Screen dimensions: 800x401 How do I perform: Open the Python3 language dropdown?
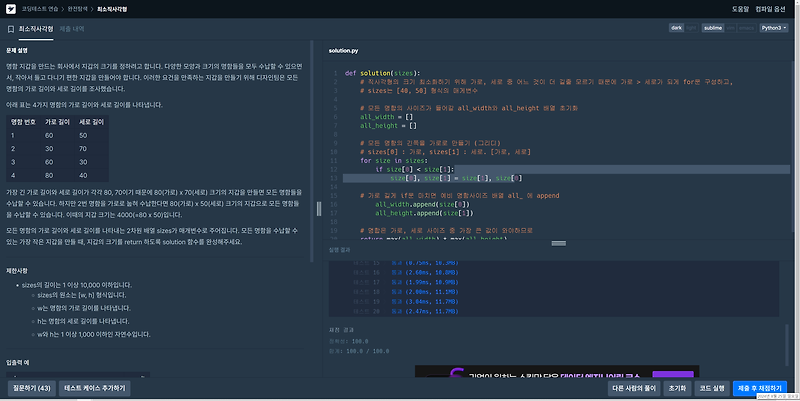(x=773, y=28)
